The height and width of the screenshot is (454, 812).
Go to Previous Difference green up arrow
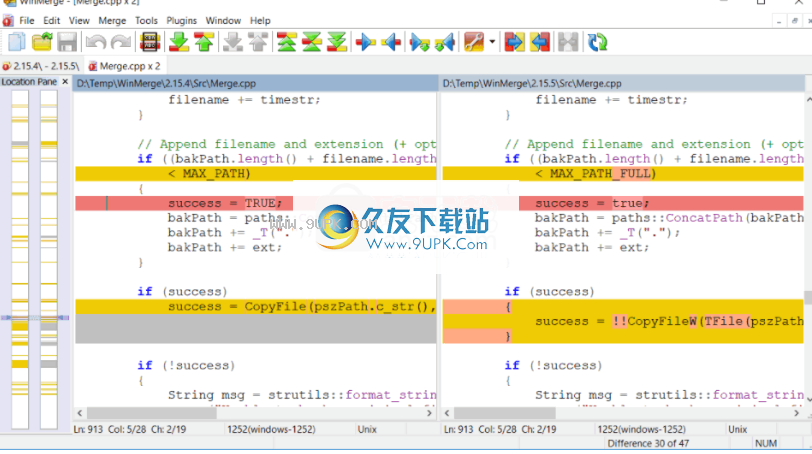(204, 42)
